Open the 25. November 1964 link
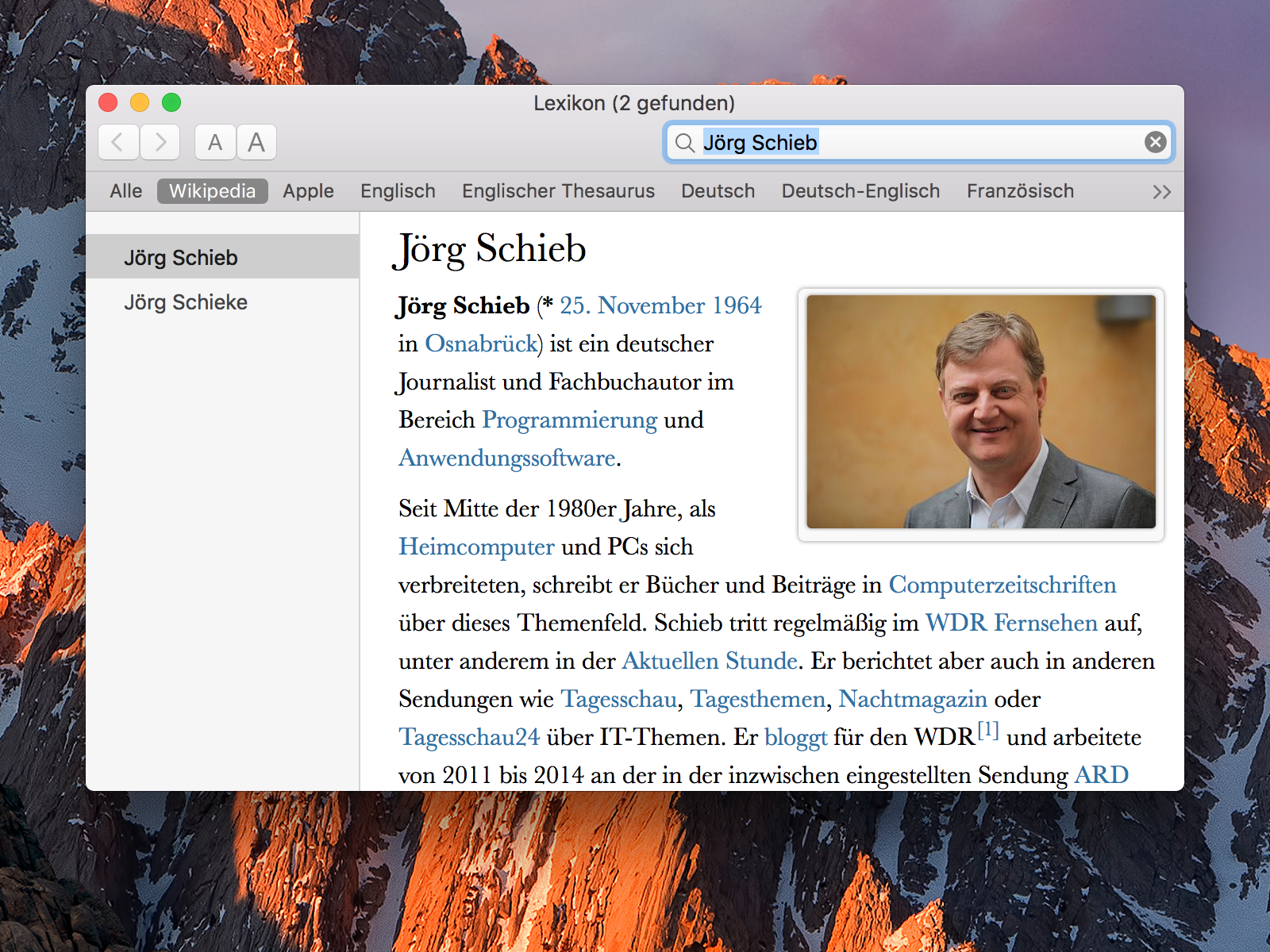1270x952 pixels. 660,305
